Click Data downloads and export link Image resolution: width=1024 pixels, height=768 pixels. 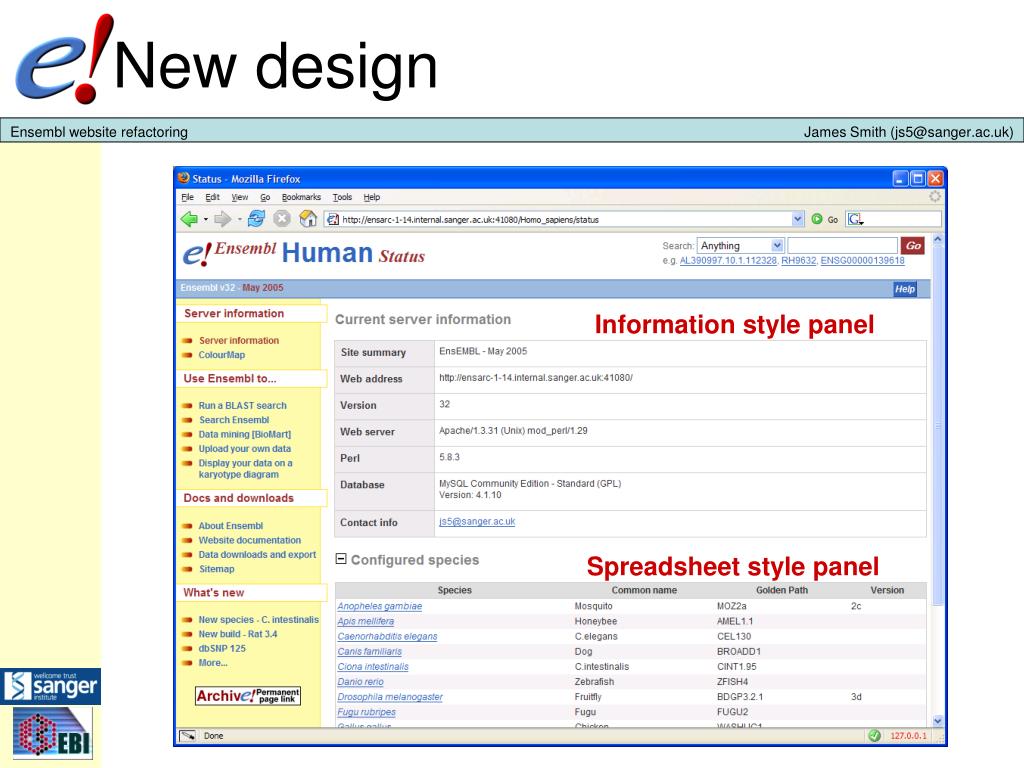pyautogui.click(x=257, y=554)
